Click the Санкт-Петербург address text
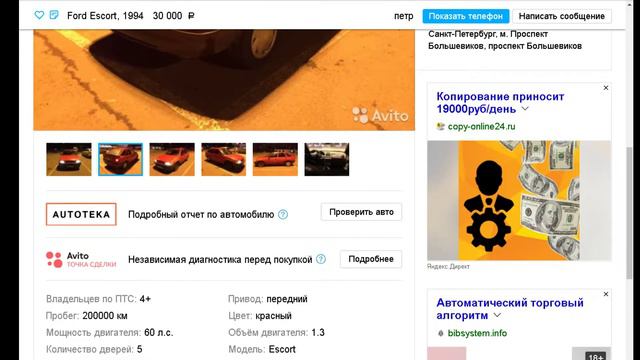Viewport: 640px width, 360px height. tap(505, 40)
